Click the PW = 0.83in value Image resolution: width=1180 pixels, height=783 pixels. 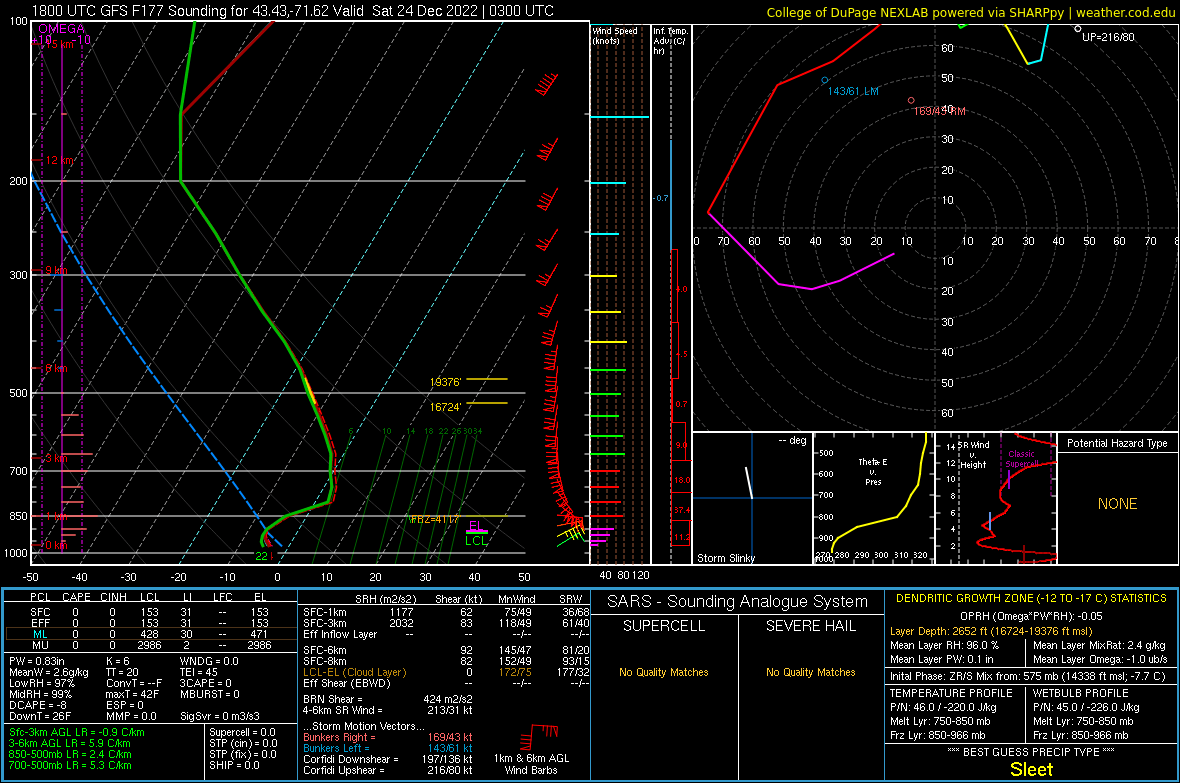(37, 661)
